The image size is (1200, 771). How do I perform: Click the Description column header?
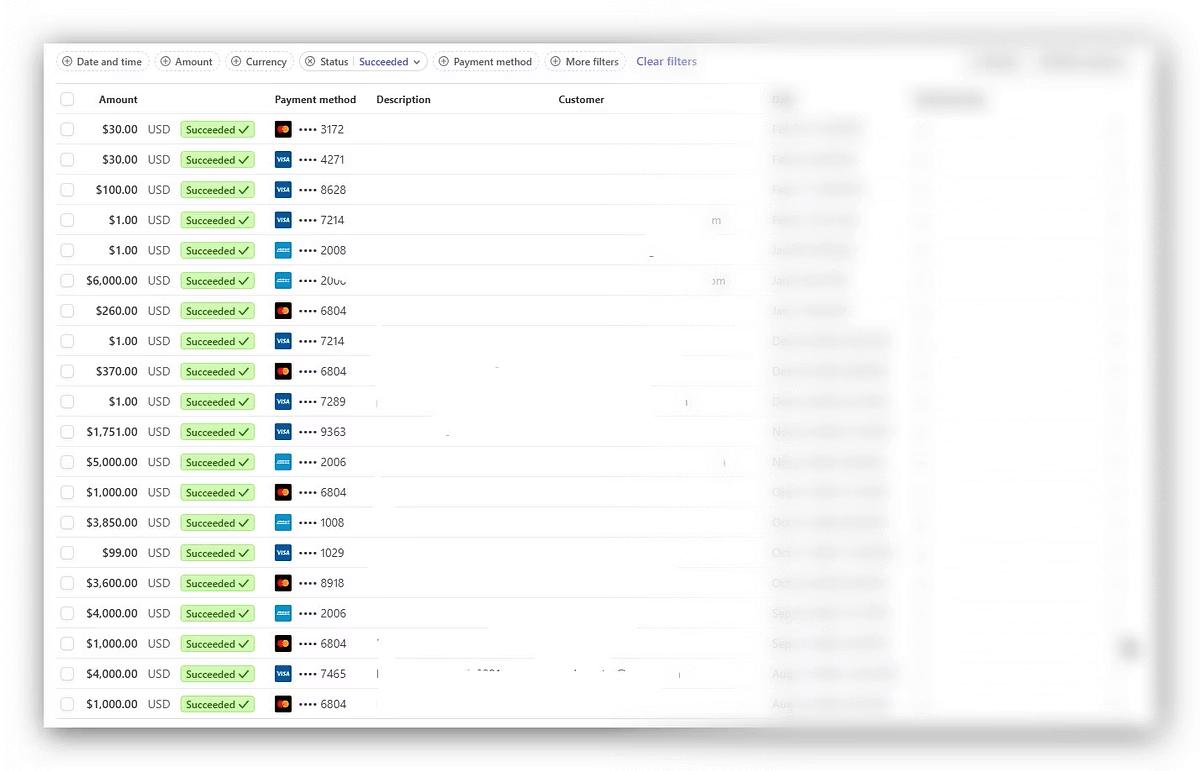(x=403, y=99)
